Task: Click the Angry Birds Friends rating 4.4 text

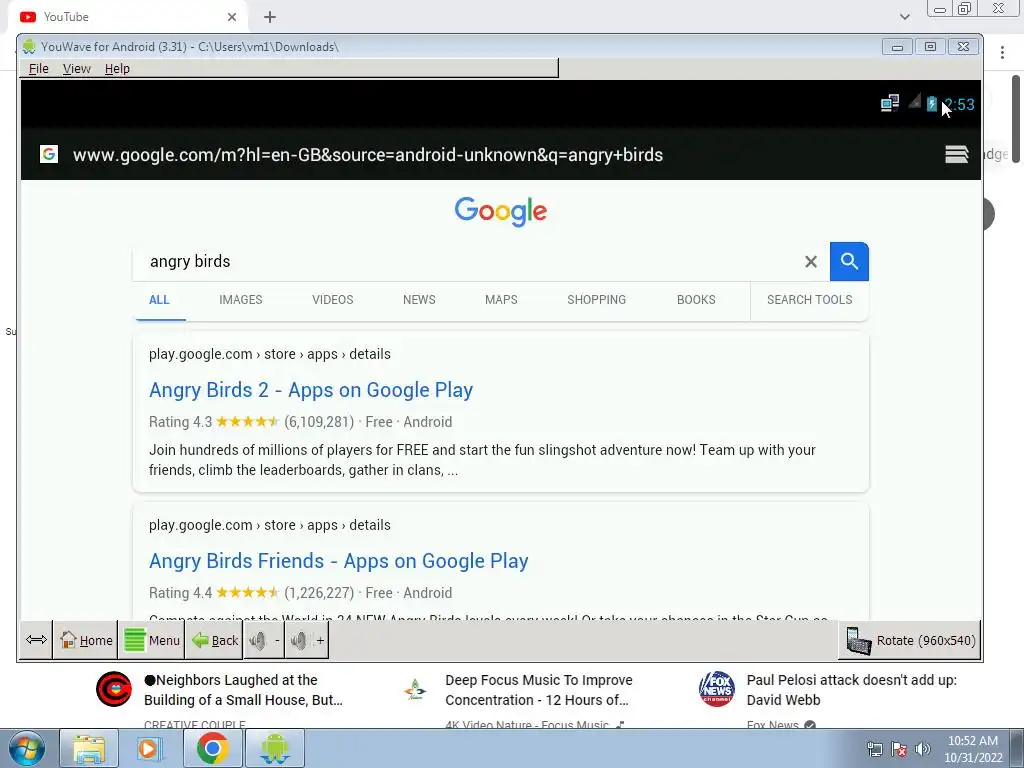Action: (180, 593)
